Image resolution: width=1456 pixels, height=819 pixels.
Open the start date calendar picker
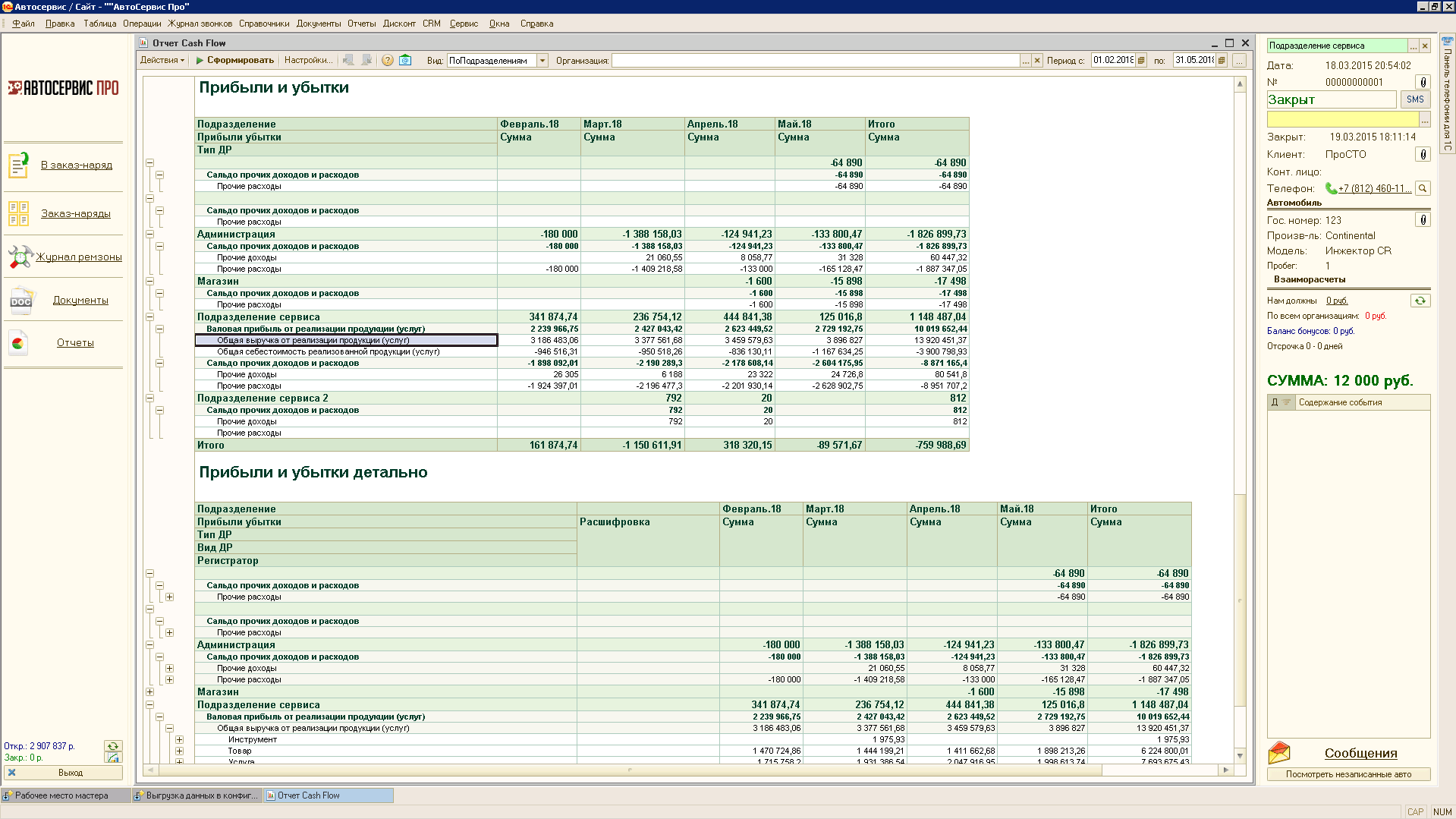[1140, 61]
